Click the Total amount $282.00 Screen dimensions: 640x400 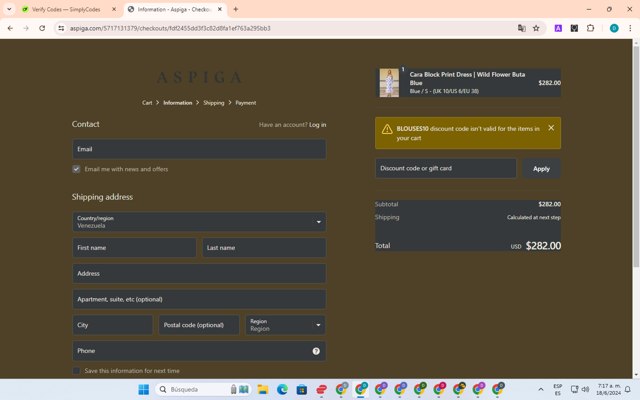[543, 246]
